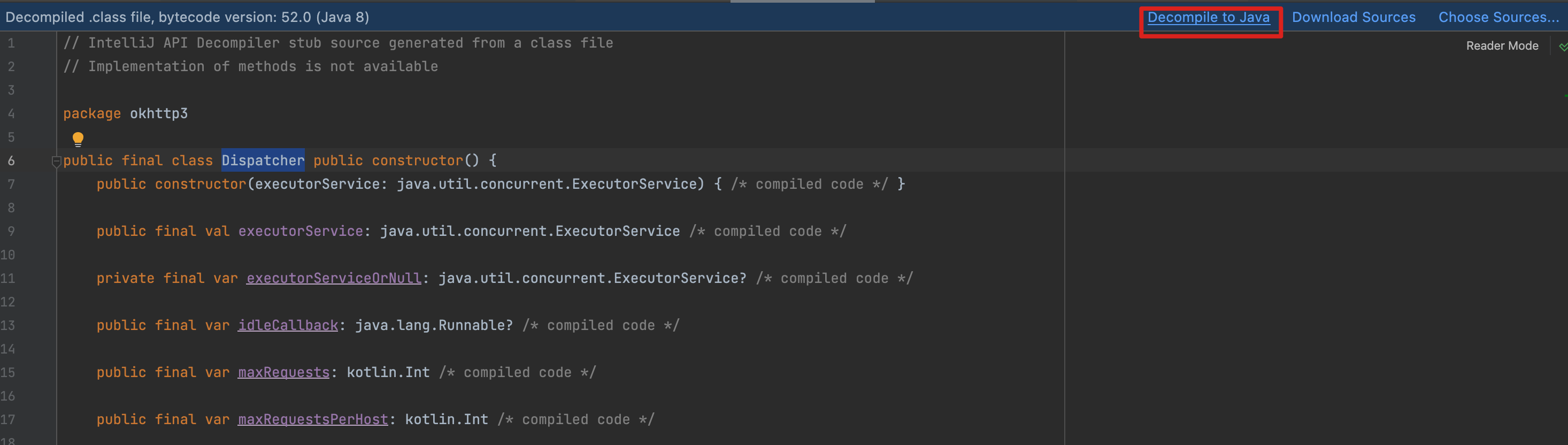Click the green inspection checkmark icon
The width and height of the screenshot is (1568, 445).
tap(1563, 47)
